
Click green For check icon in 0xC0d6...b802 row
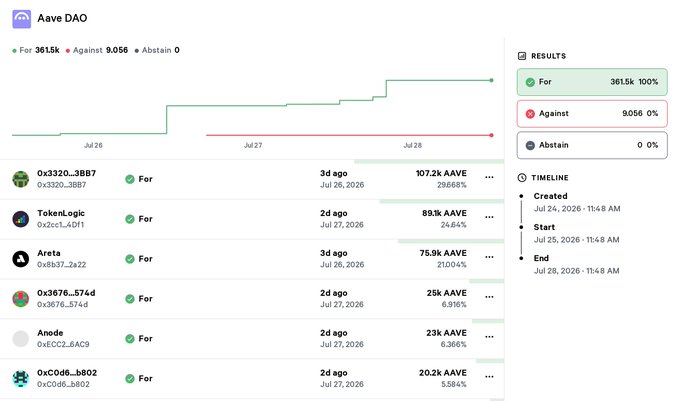pos(130,378)
